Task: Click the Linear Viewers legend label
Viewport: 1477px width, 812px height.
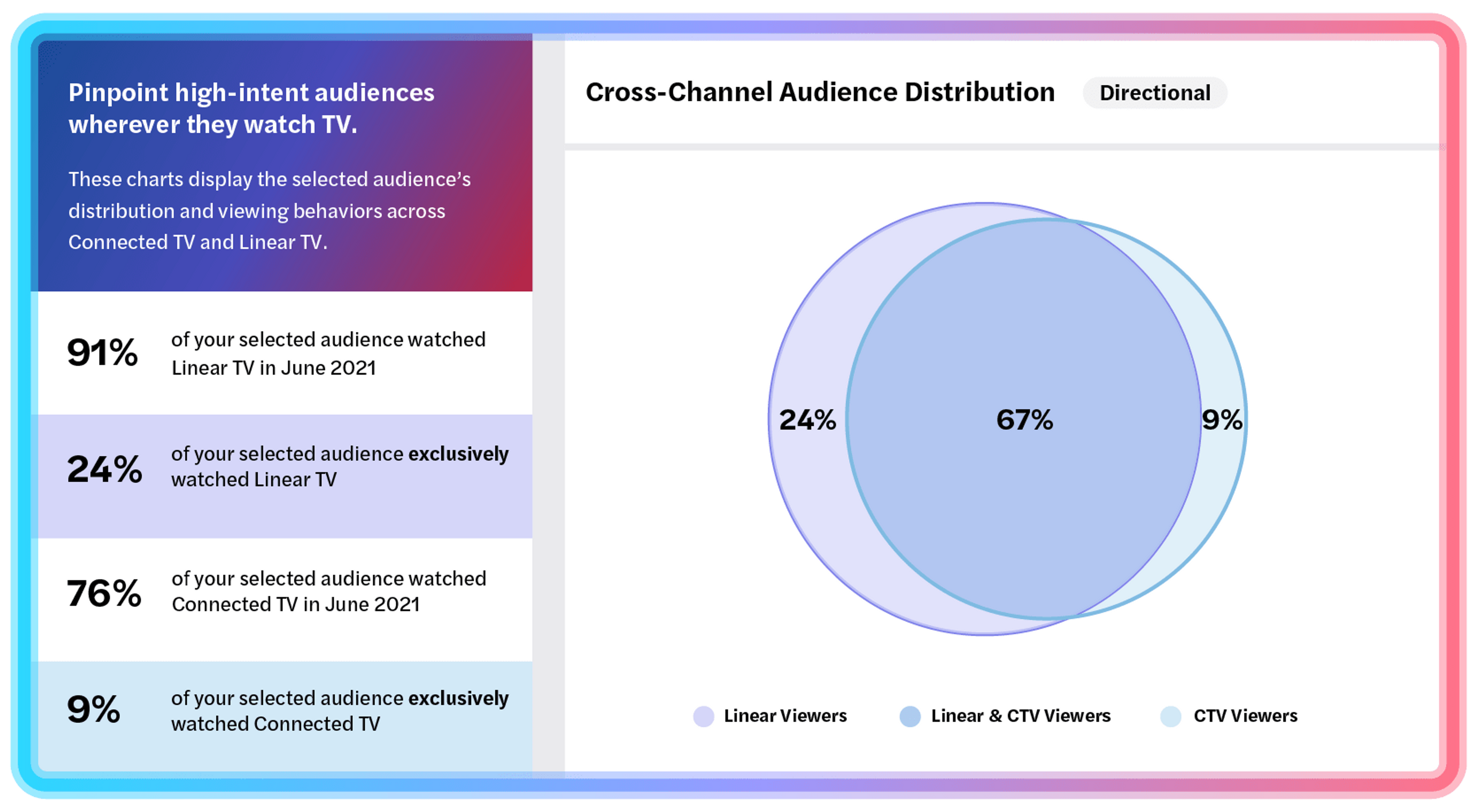Action: 785,716
